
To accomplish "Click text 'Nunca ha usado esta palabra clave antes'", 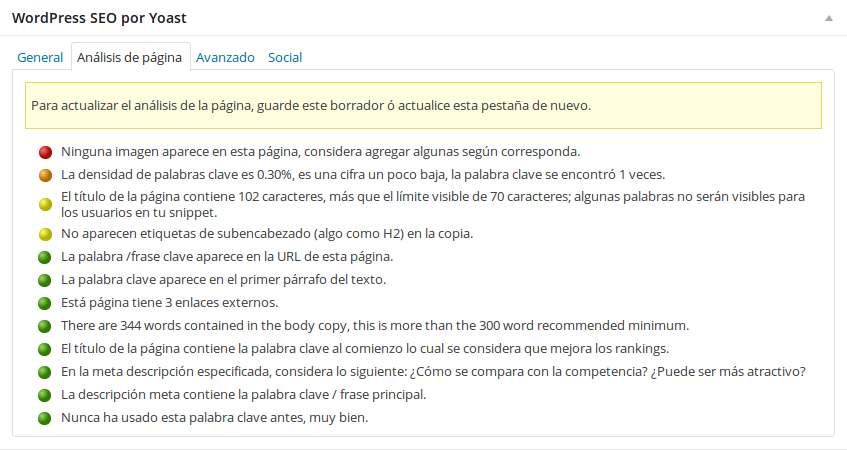I will click(183, 418).
